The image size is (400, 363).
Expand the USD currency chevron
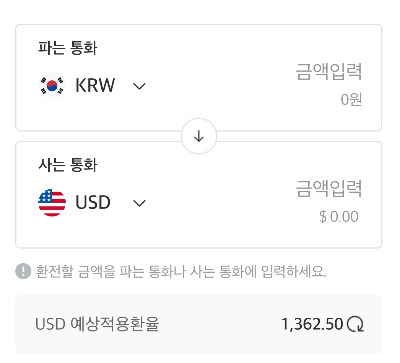(139, 203)
